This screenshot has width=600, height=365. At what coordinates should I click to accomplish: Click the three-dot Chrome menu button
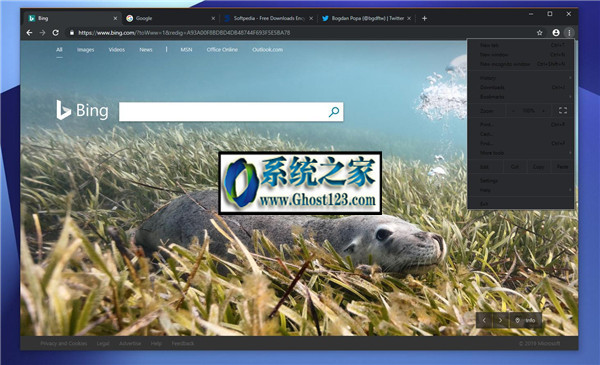(x=569, y=33)
